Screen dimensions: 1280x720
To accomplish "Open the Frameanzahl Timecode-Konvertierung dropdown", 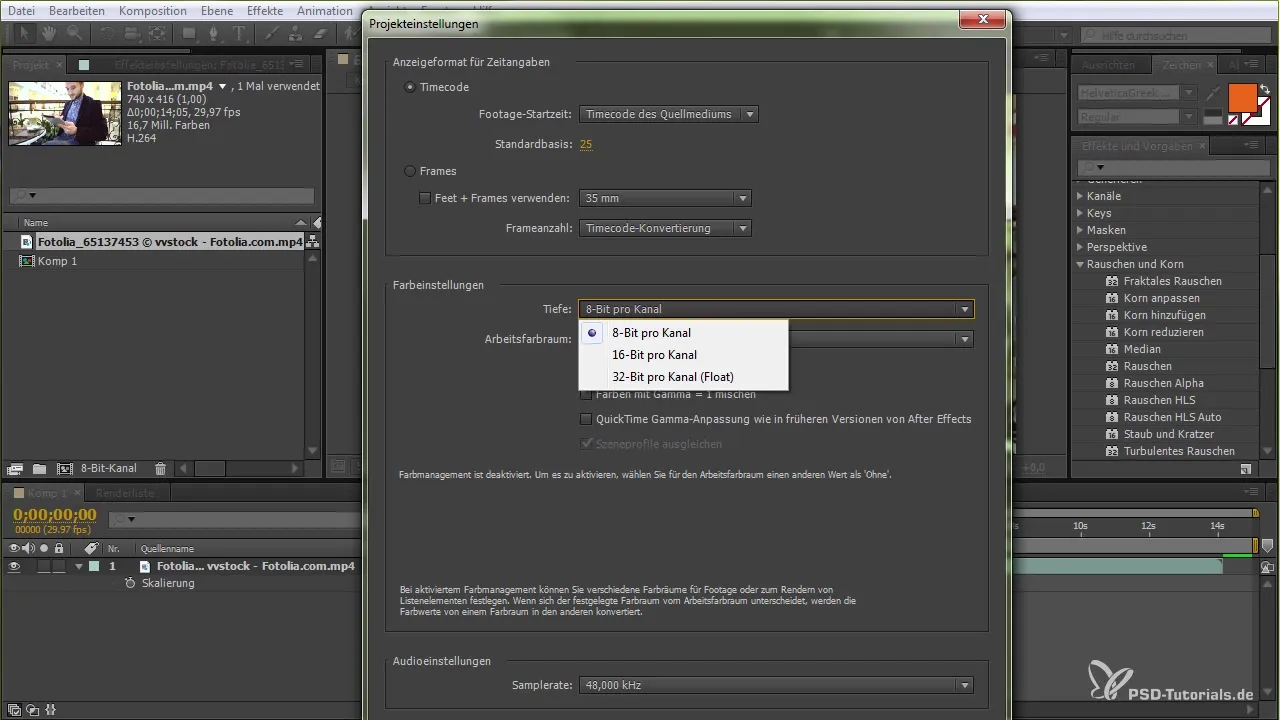I will (x=665, y=228).
